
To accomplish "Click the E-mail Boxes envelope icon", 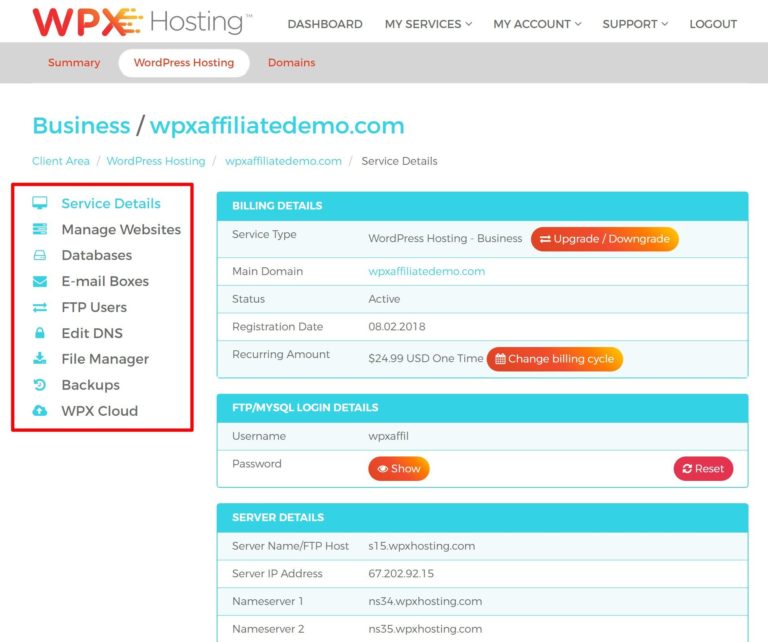I will click(40, 281).
